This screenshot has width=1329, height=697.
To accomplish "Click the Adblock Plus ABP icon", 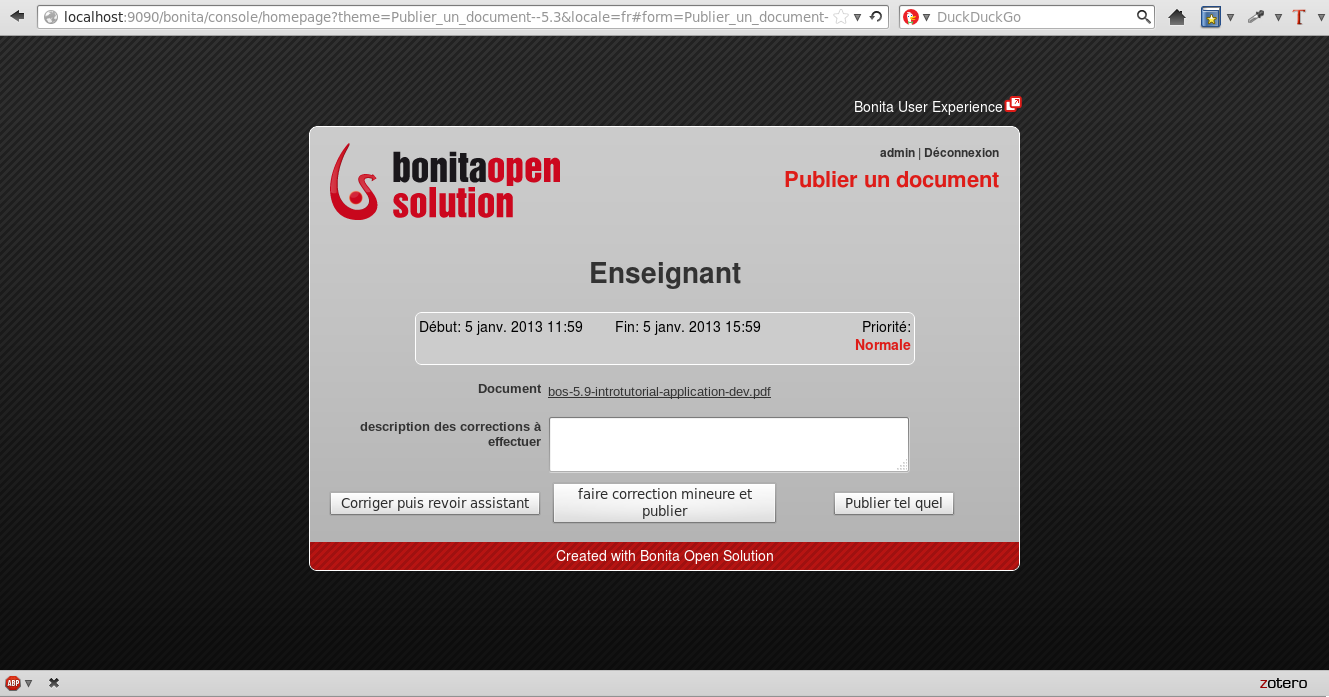I will coord(13,683).
